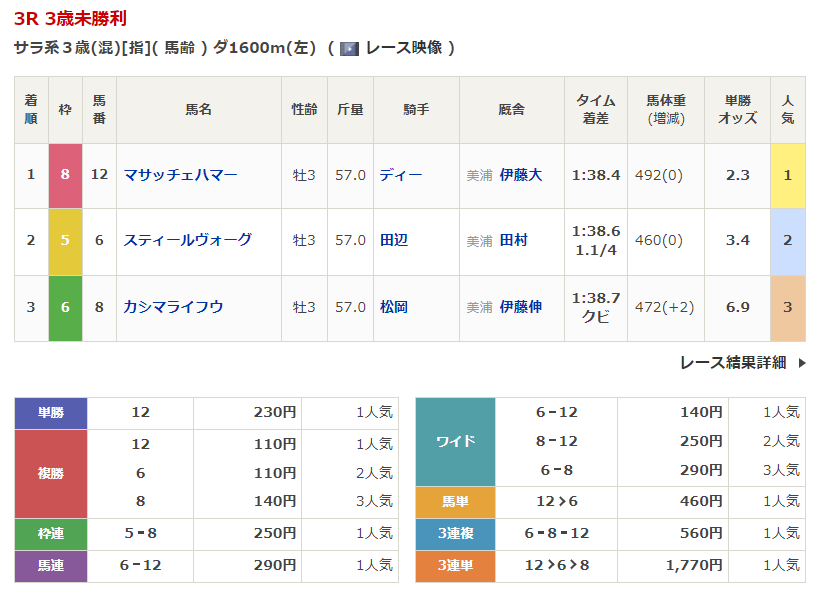
Task: Click the 馬名 column header
Action: [x=199, y=109]
